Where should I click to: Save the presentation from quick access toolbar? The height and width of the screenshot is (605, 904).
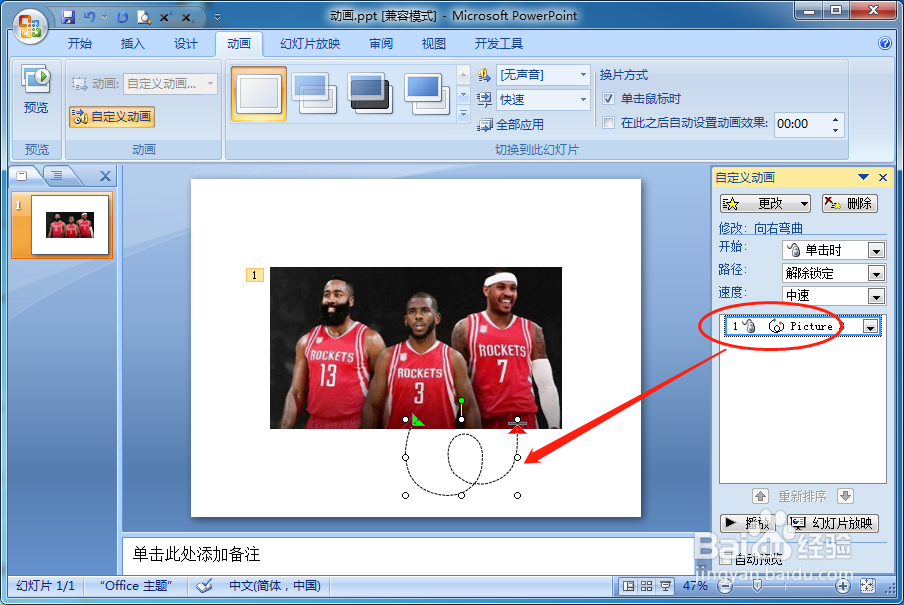pyautogui.click(x=68, y=17)
